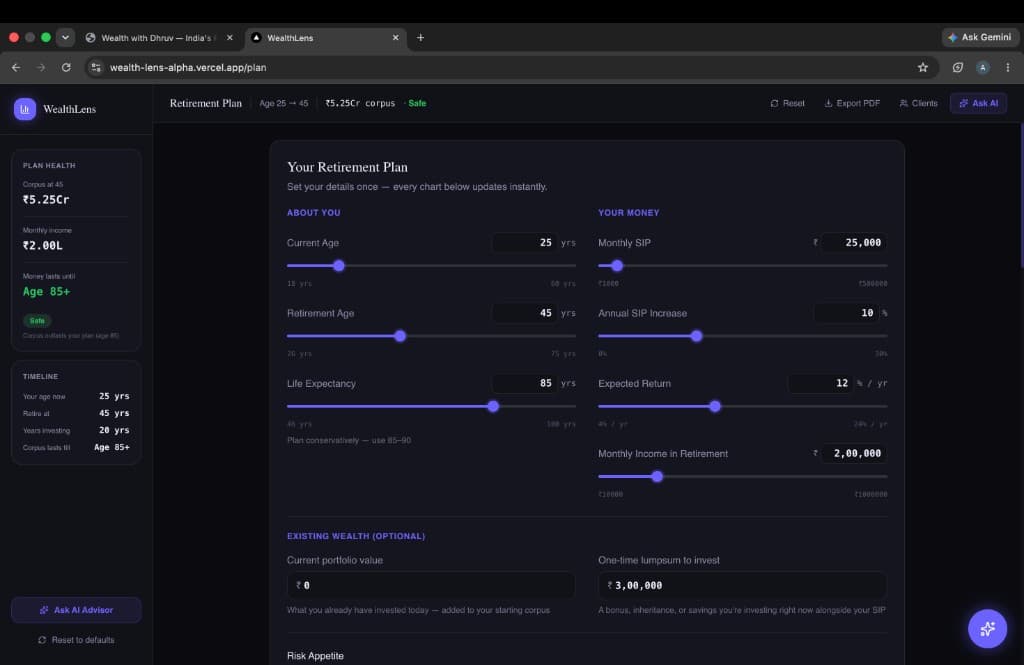
Task: Open the Clients section
Action: 918,103
